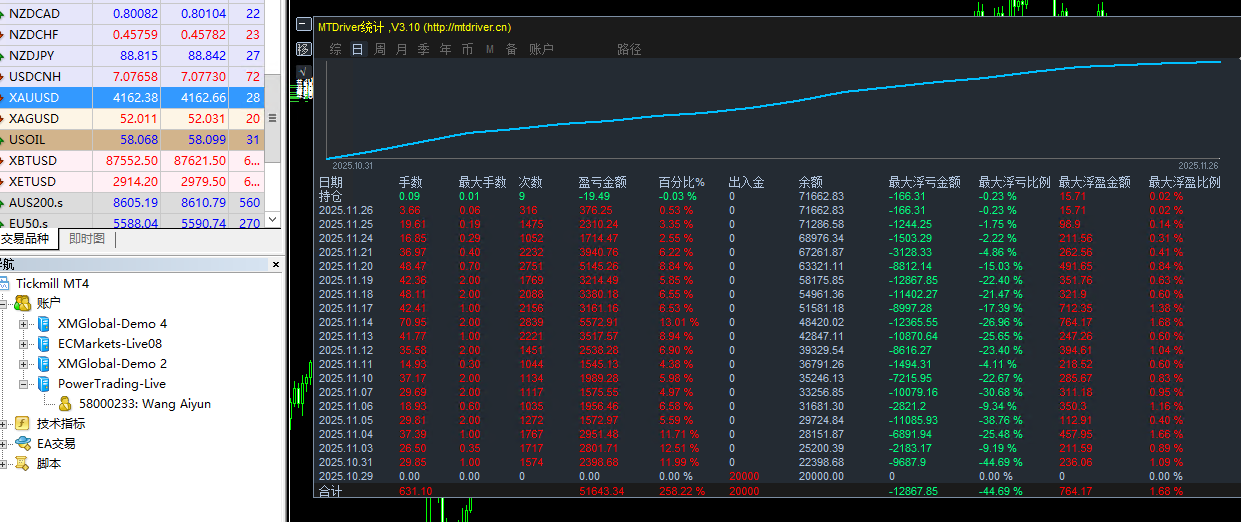Click the 2025.10.29 date row
Image resolution: width=1241 pixels, height=522 pixels.
click(x=345, y=477)
